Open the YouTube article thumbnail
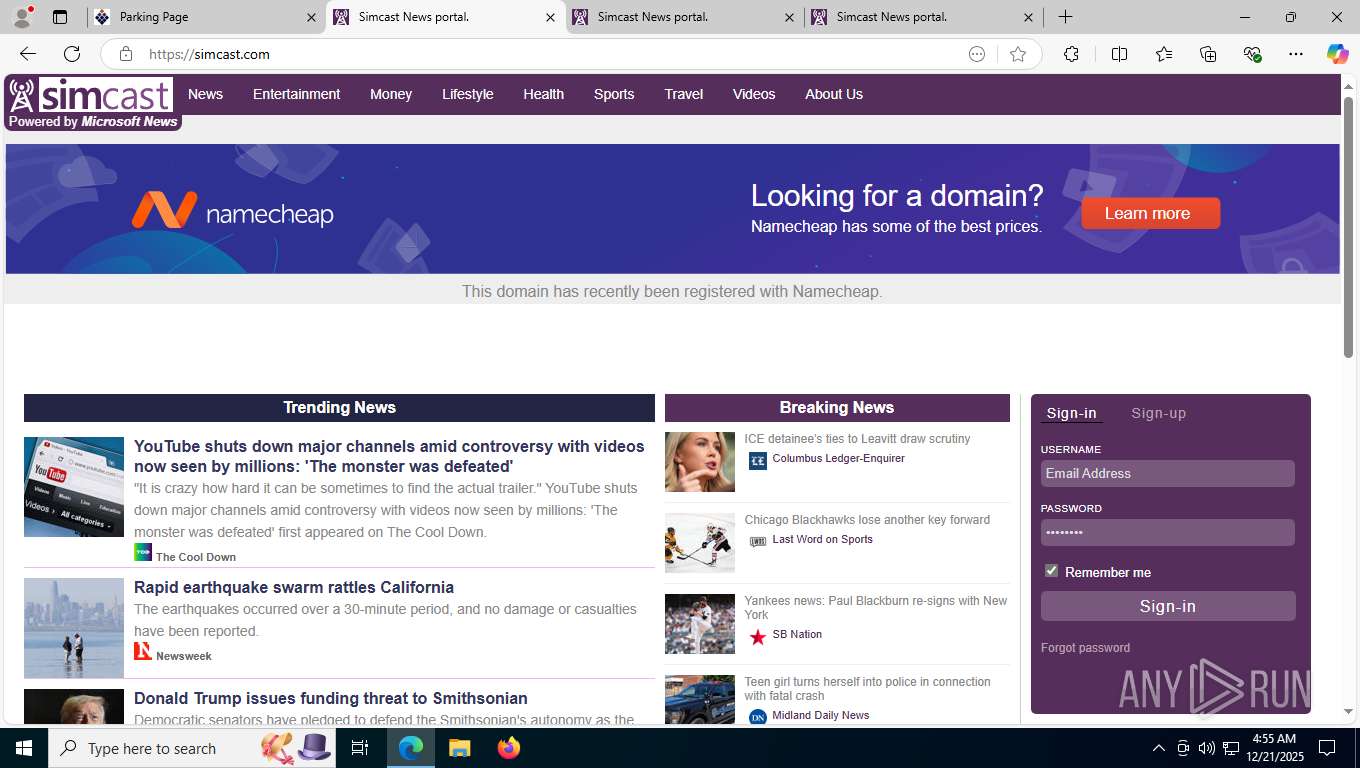Viewport: 1360px width, 768px height. pyautogui.click(x=74, y=487)
